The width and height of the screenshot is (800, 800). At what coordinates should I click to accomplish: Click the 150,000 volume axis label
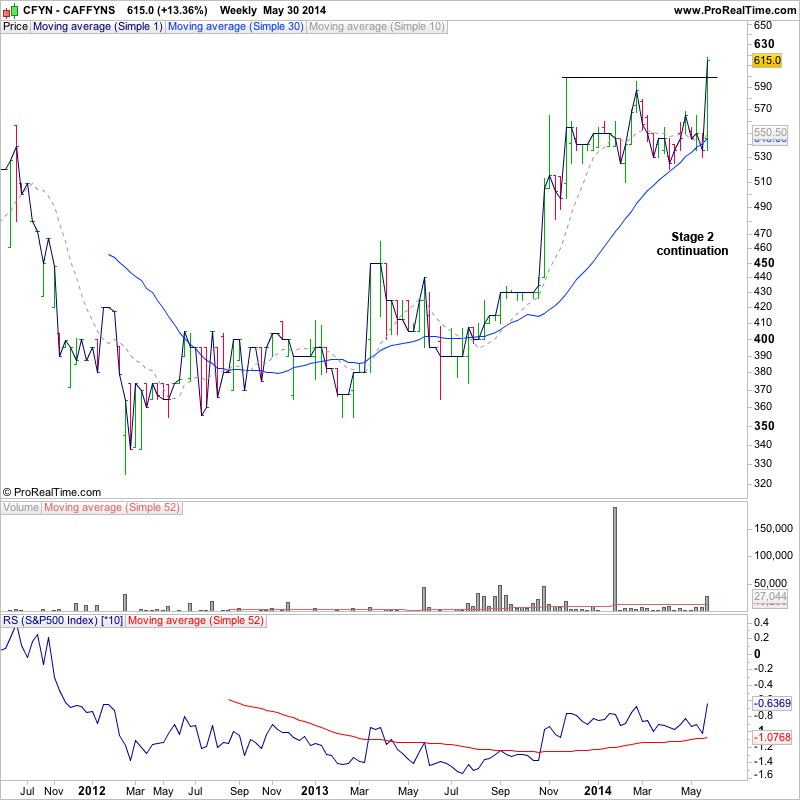click(x=773, y=529)
